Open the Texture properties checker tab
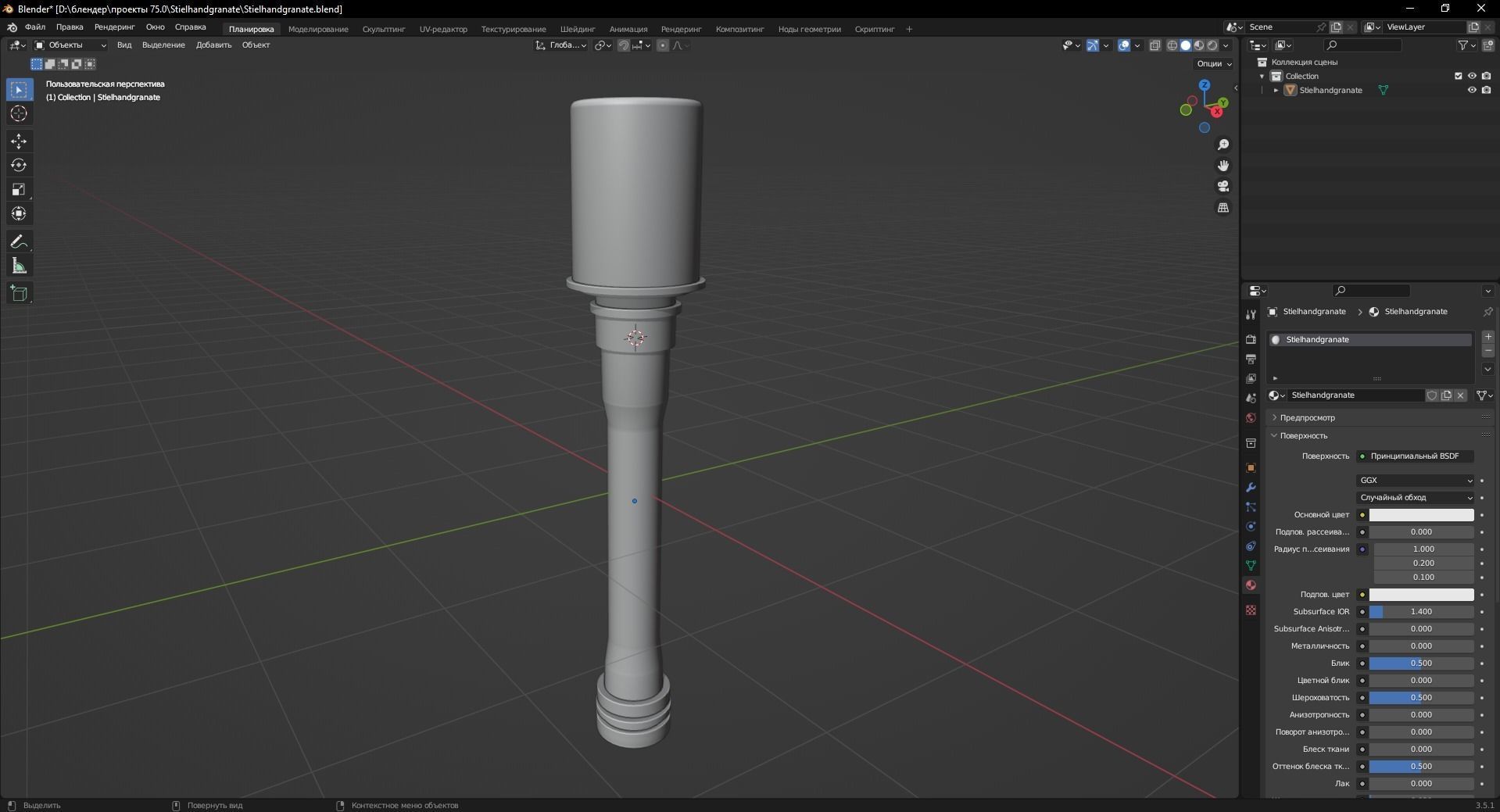Viewport: 1500px width, 812px height. coord(1251,610)
